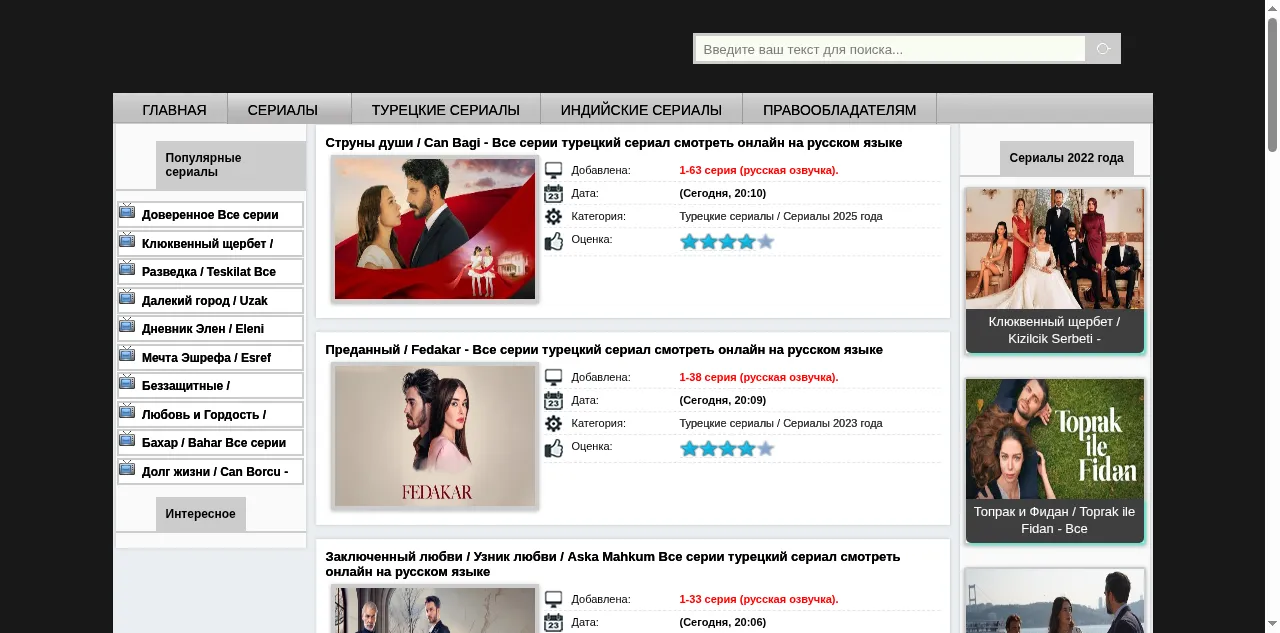Viewport: 1280px width, 633px height.
Task: Open ИНДИЙСКИЕ СЕРИАЛЫ menu item
Action: click(x=641, y=109)
